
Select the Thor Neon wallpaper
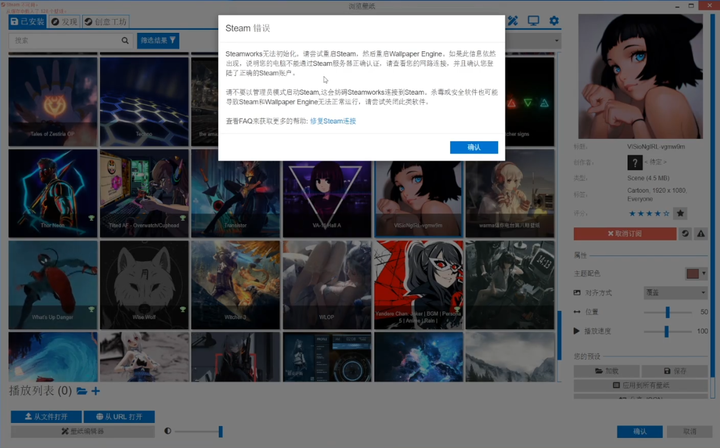[53, 193]
